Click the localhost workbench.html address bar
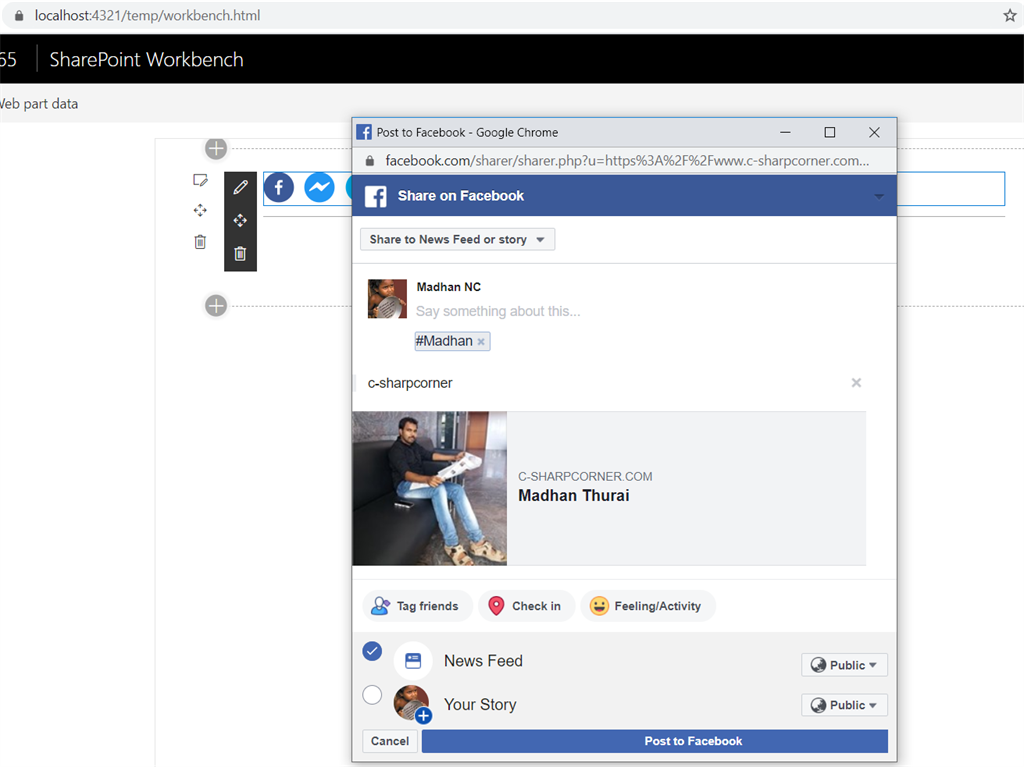This screenshot has height=767, width=1024. tap(148, 16)
